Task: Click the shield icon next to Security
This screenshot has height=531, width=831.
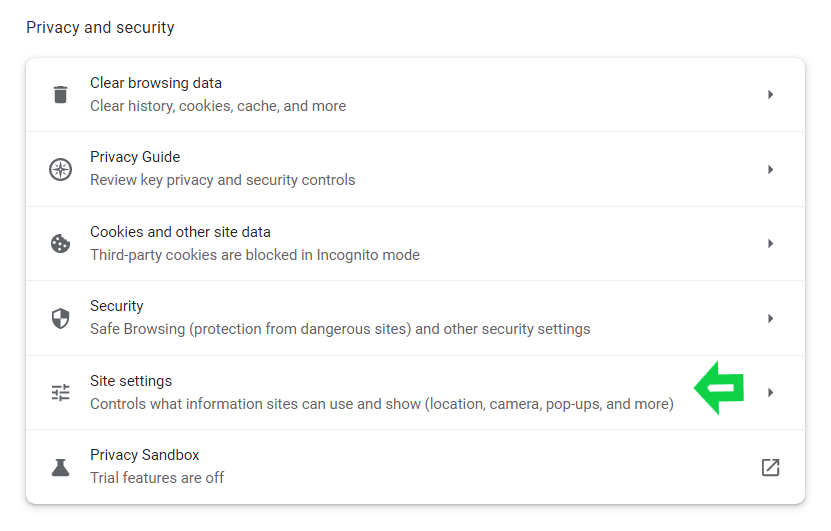Action: (x=61, y=318)
